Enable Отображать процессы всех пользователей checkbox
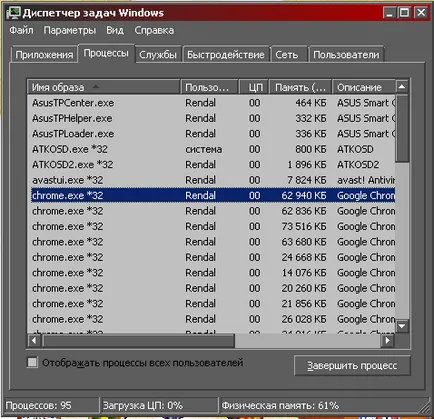Viewport: 434px width, 419px height. 32,362
